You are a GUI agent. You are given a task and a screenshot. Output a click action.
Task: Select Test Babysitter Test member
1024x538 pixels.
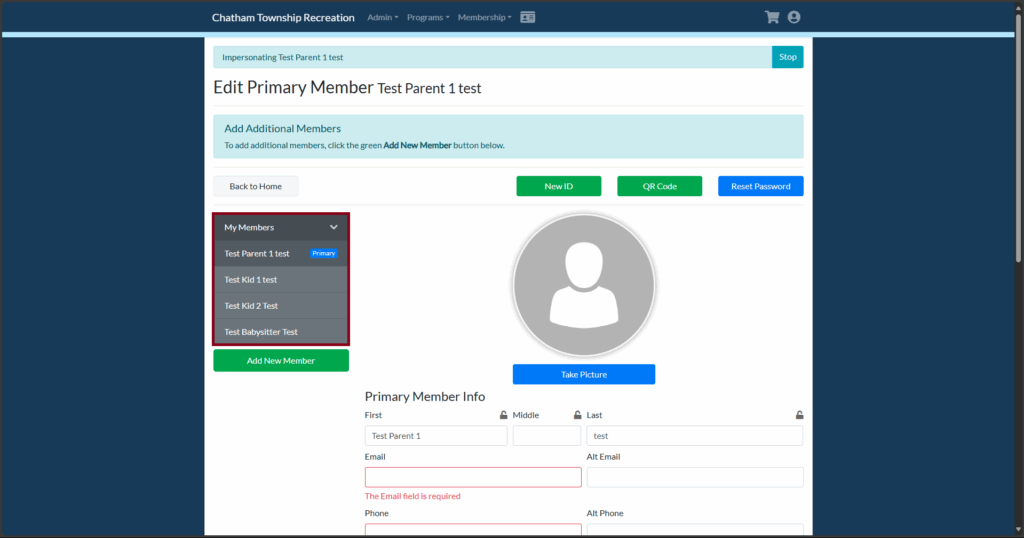click(281, 332)
